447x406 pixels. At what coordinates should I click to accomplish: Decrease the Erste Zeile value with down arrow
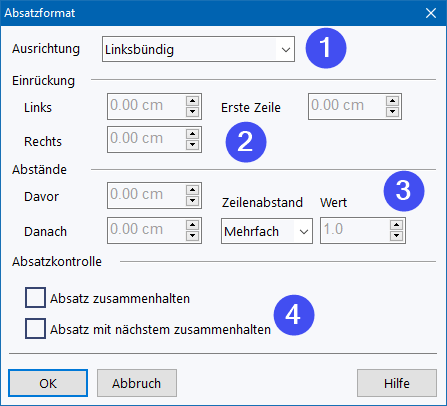point(393,112)
